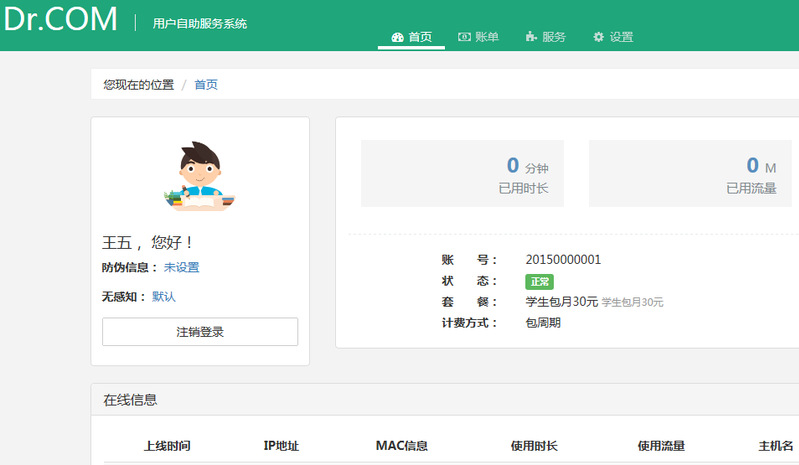Open the 账单 tab
The image size is (799, 465).
(478, 37)
